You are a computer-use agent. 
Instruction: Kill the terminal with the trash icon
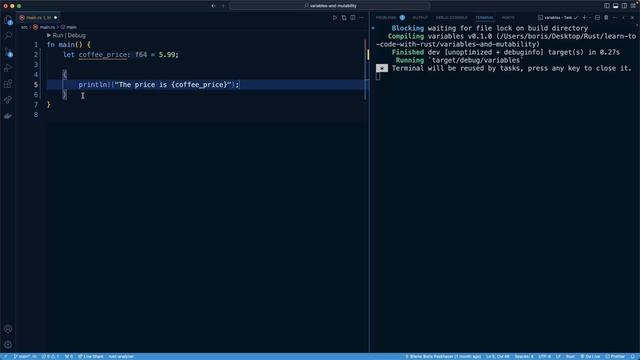[606, 18]
